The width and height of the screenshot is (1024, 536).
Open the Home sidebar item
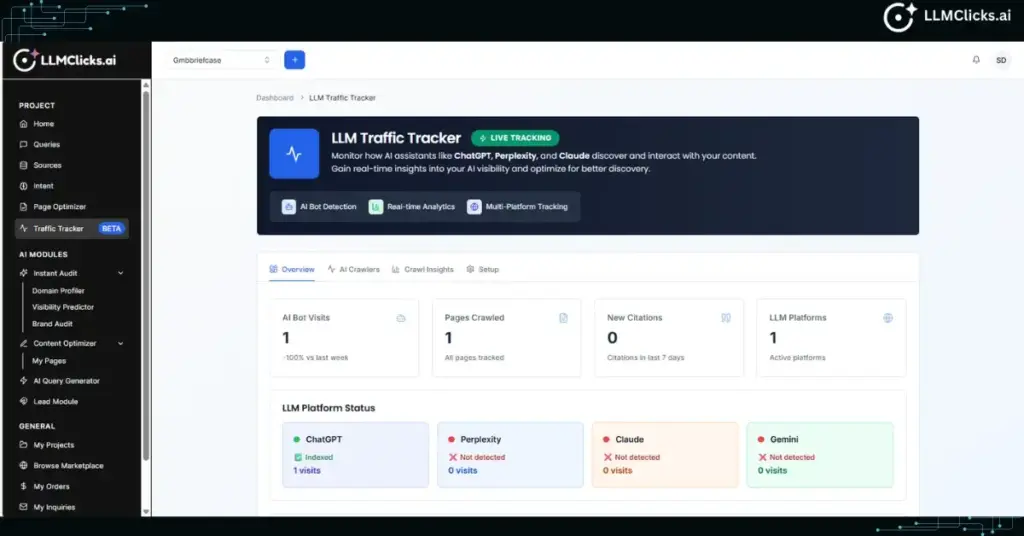pyautogui.click(x=37, y=123)
